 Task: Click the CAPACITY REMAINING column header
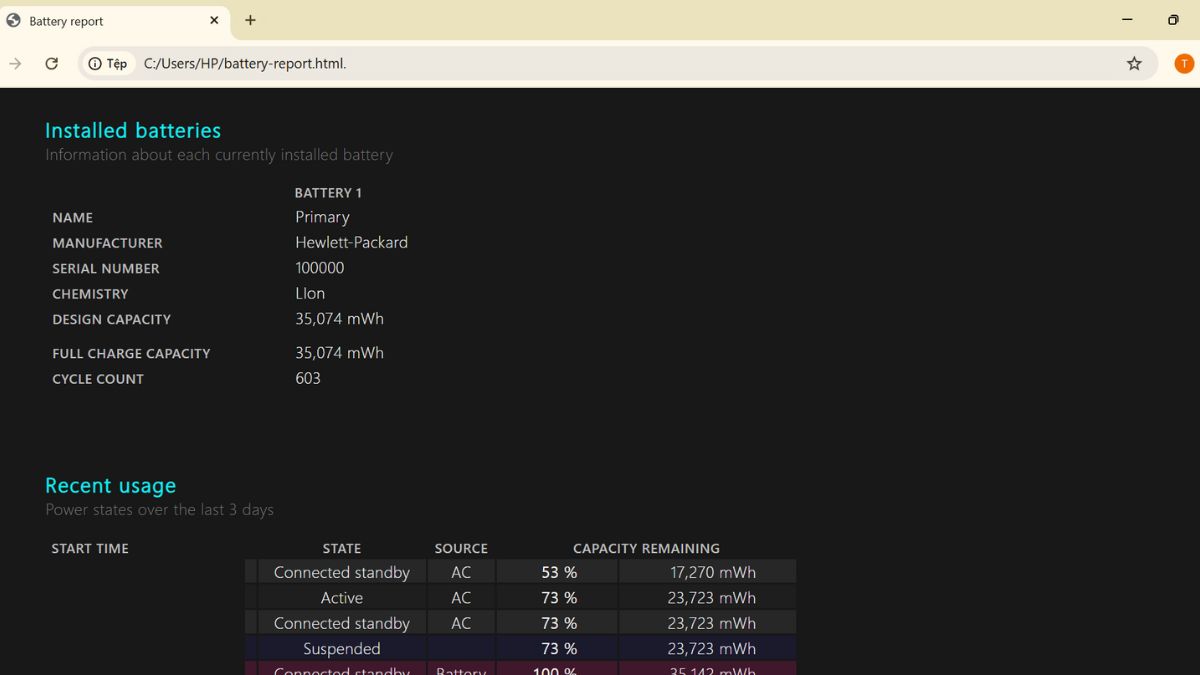pyautogui.click(x=646, y=548)
